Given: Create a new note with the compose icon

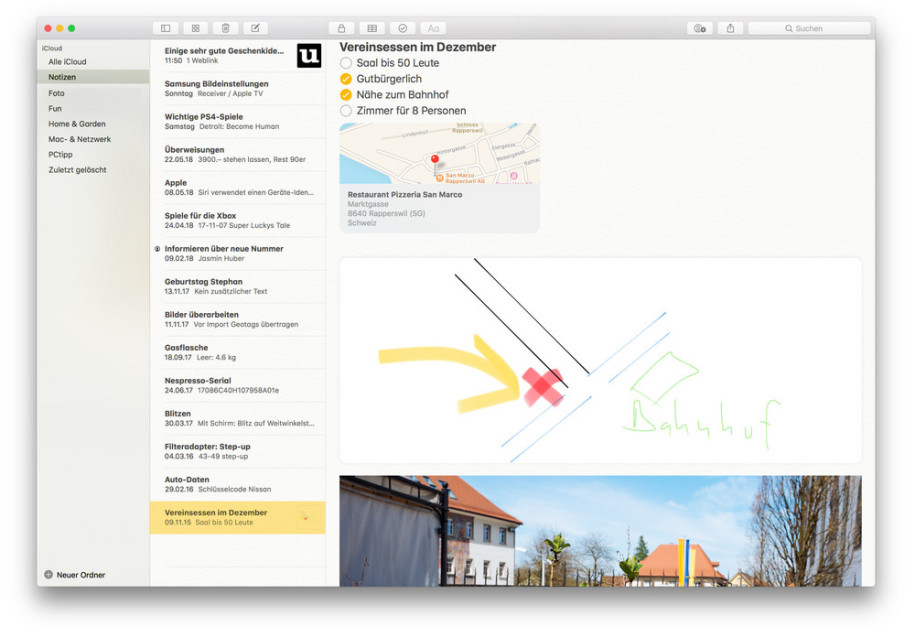Looking at the screenshot, I should (x=255, y=28).
